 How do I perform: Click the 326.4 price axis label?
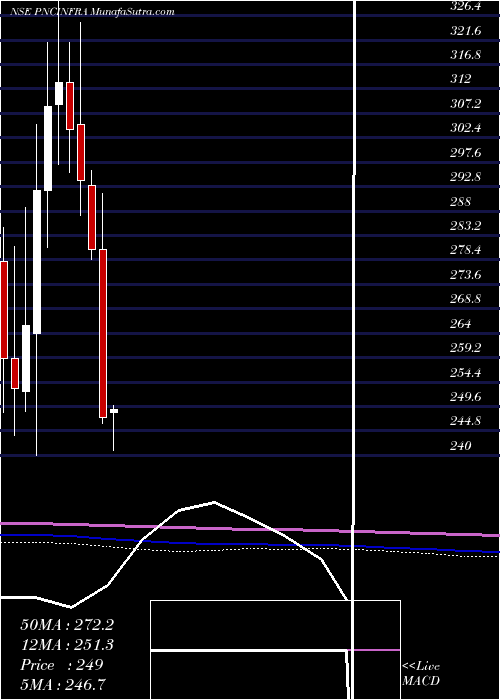[466, 6]
